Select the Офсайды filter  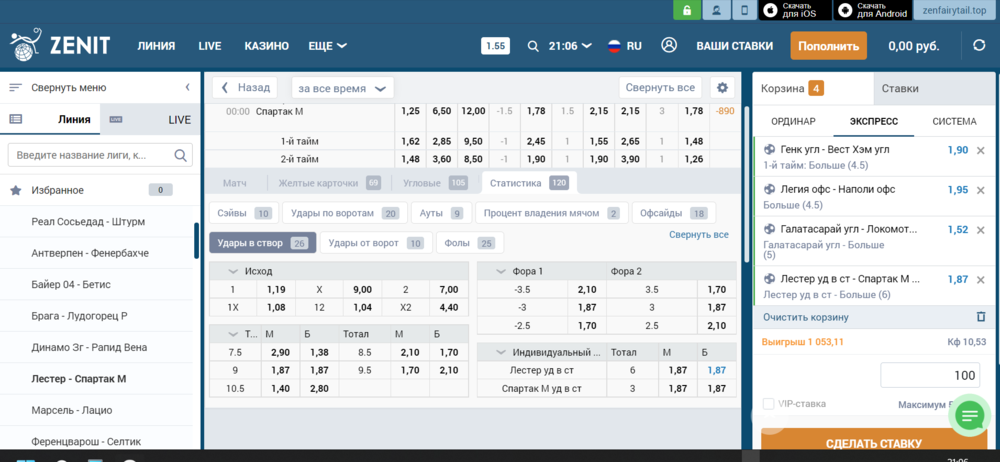click(673, 213)
